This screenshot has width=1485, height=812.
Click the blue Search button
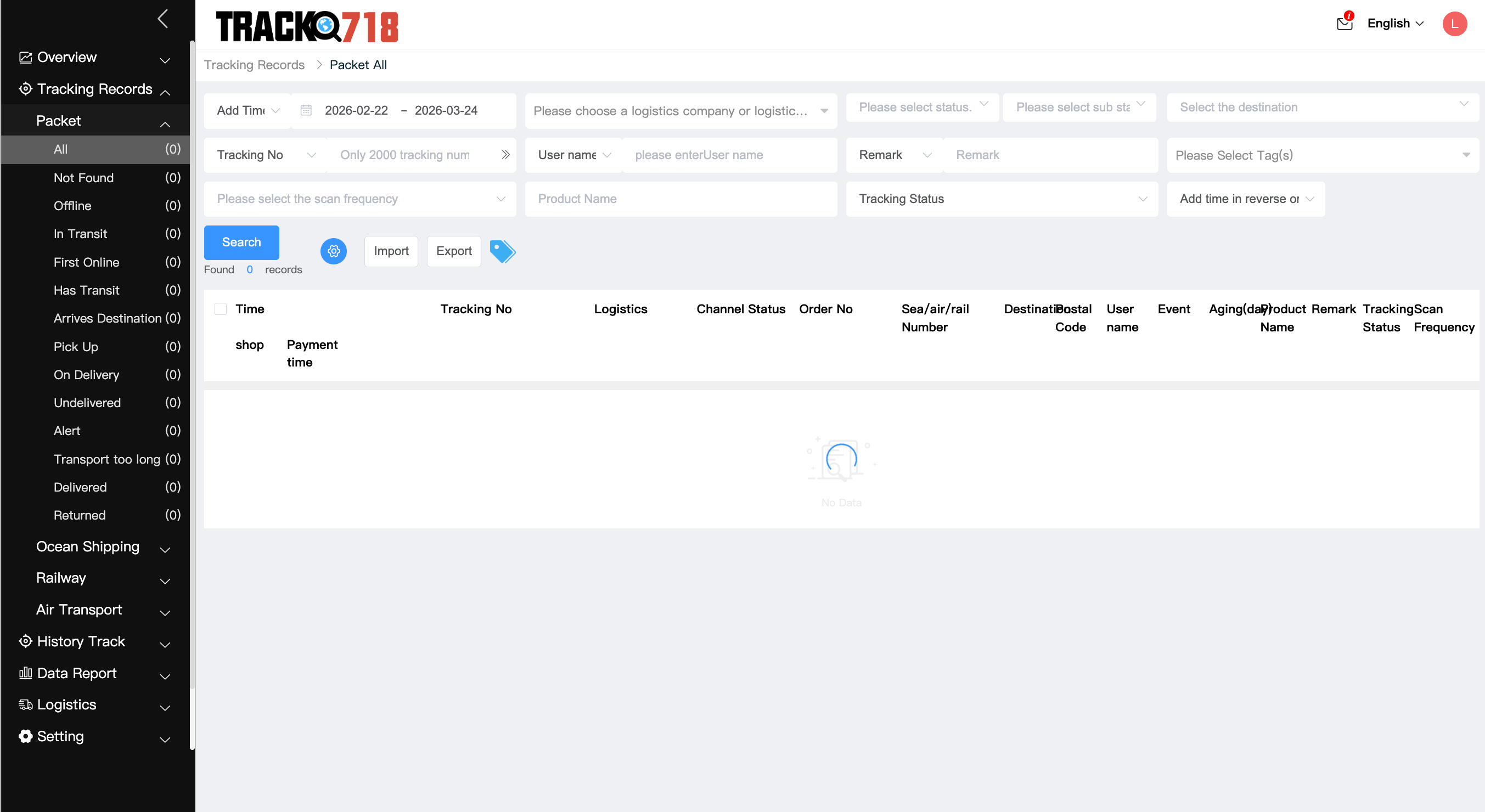click(x=241, y=242)
